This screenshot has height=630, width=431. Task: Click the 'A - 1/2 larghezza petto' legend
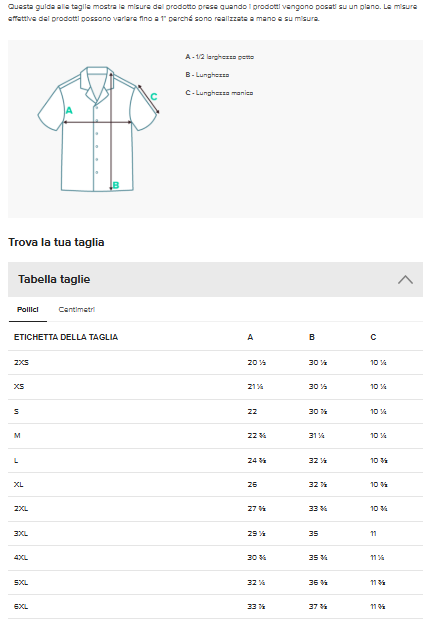click(219, 57)
